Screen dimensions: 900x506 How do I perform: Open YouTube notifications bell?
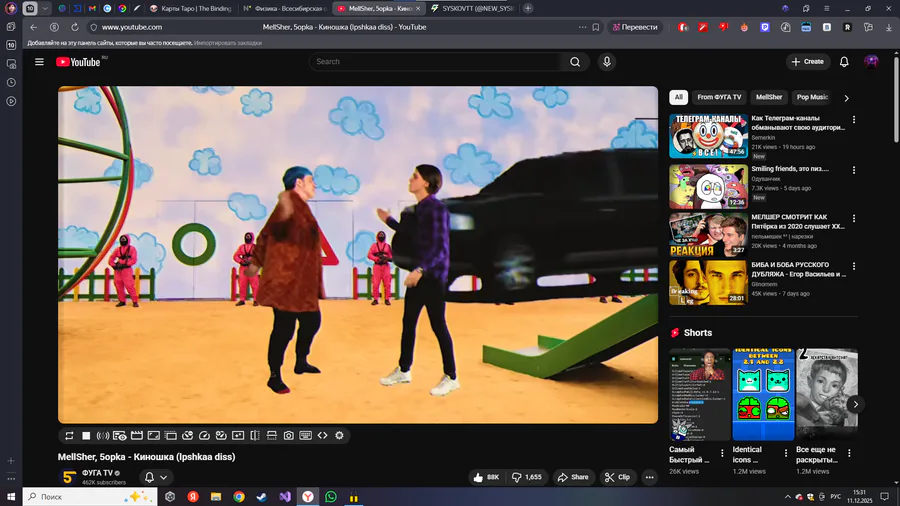tap(844, 62)
